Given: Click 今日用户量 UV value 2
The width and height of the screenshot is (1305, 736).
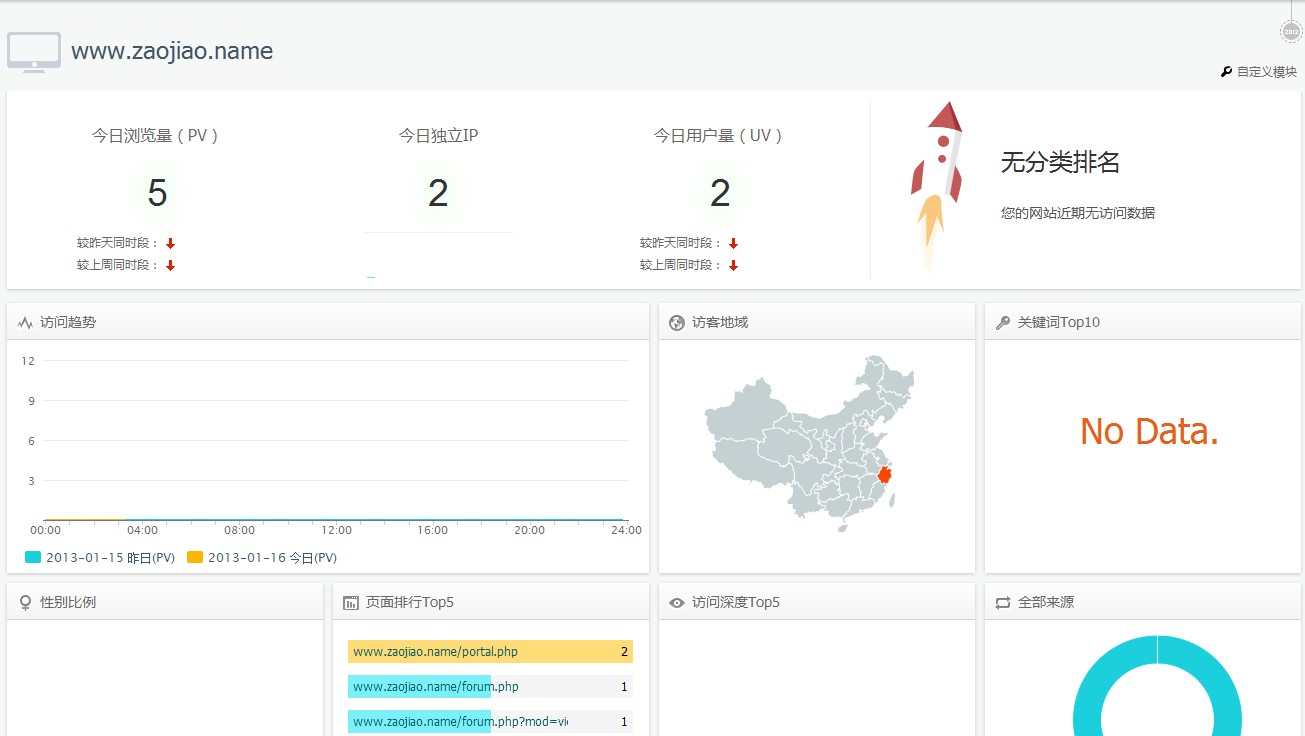Looking at the screenshot, I should click(x=720, y=193).
